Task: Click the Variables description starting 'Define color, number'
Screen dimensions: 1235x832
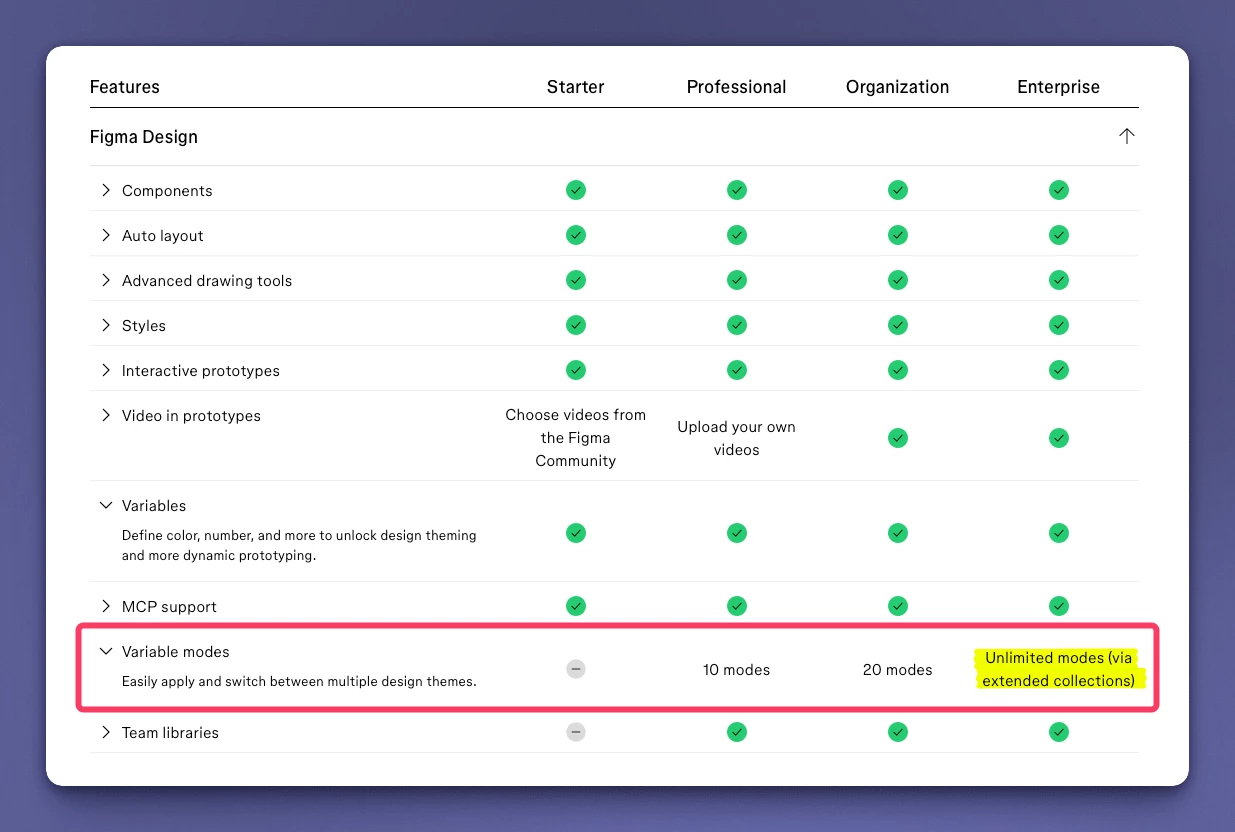Action: [299, 545]
